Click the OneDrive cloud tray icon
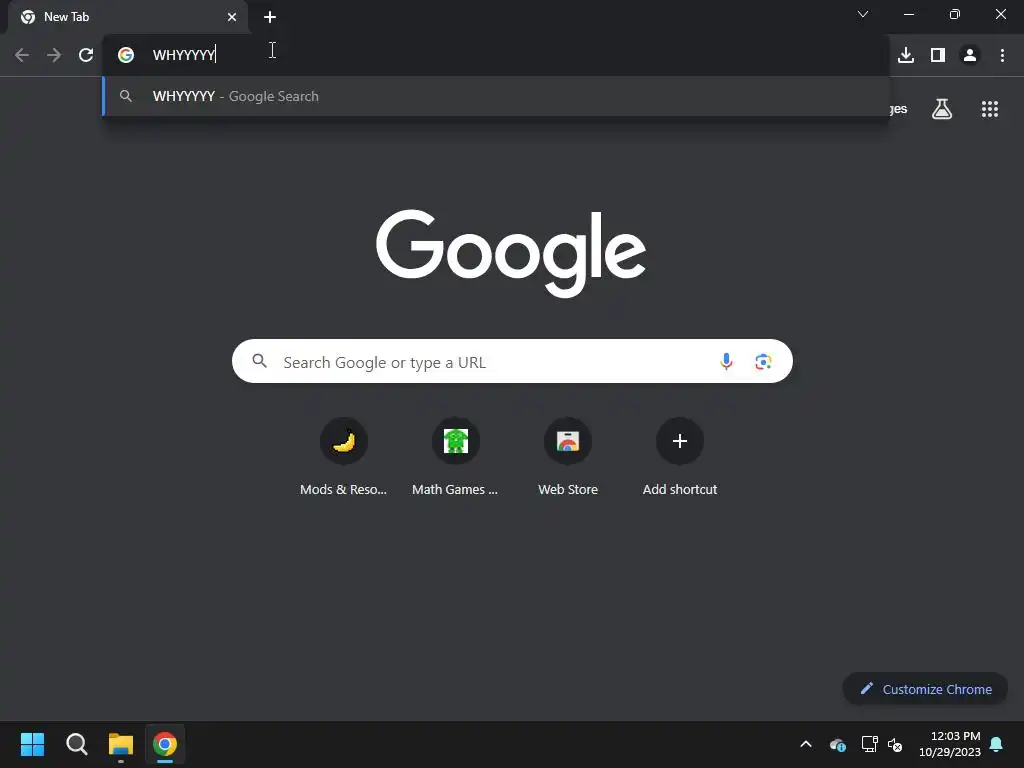This screenshot has height=768, width=1024. pos(837,744)
